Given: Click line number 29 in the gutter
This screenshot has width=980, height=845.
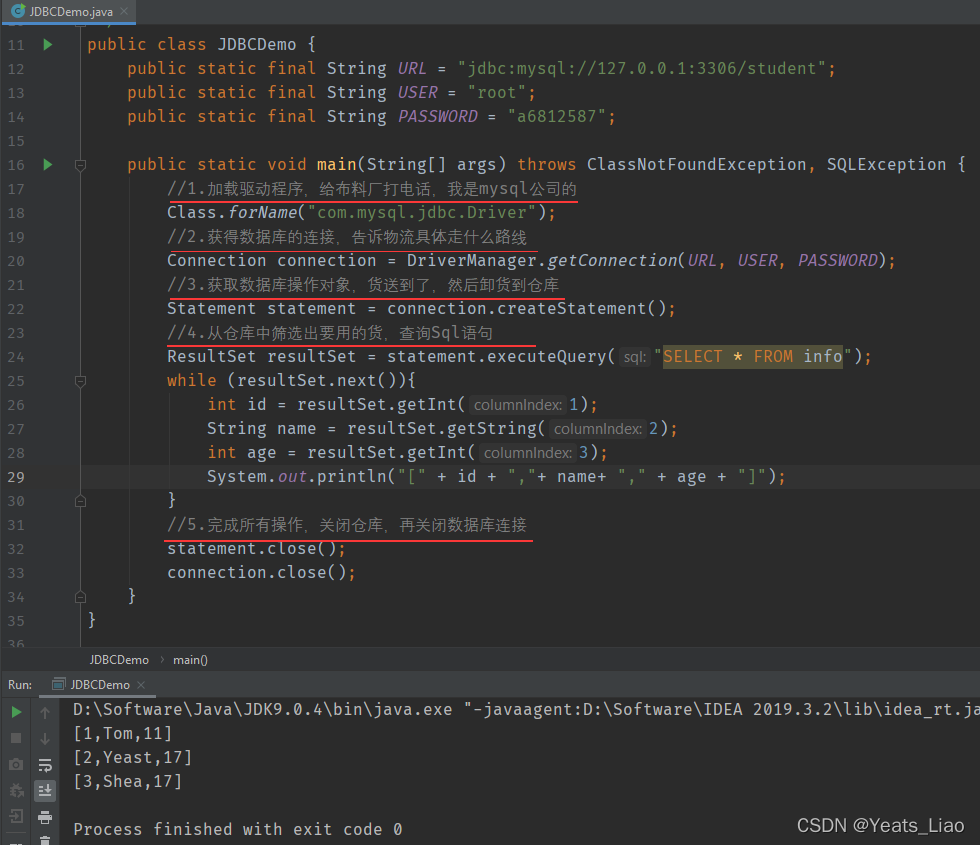Looking at the screenshot, I should click(16, 478).
